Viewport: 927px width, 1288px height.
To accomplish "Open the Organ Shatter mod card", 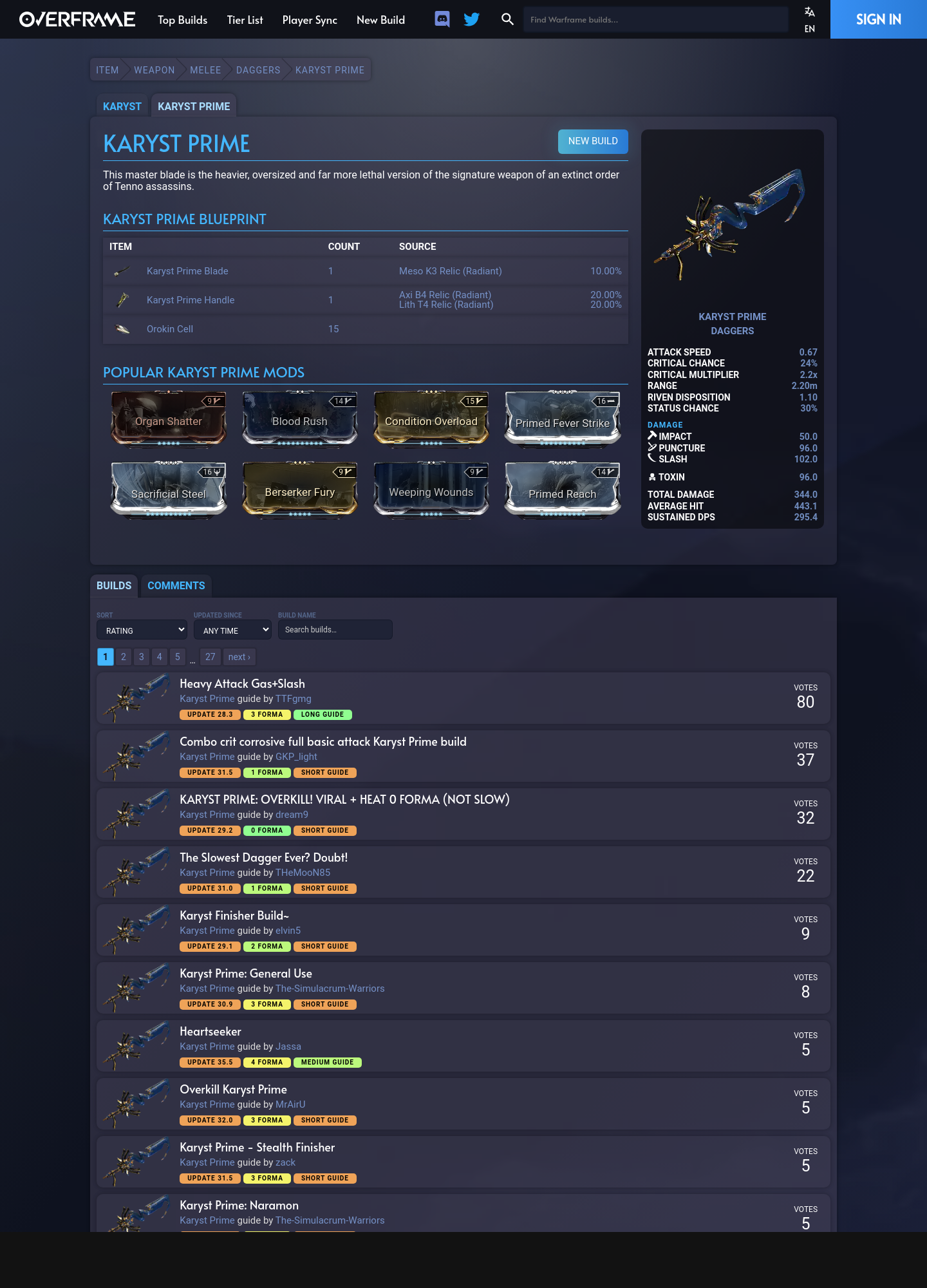I will tap(169, 419).
